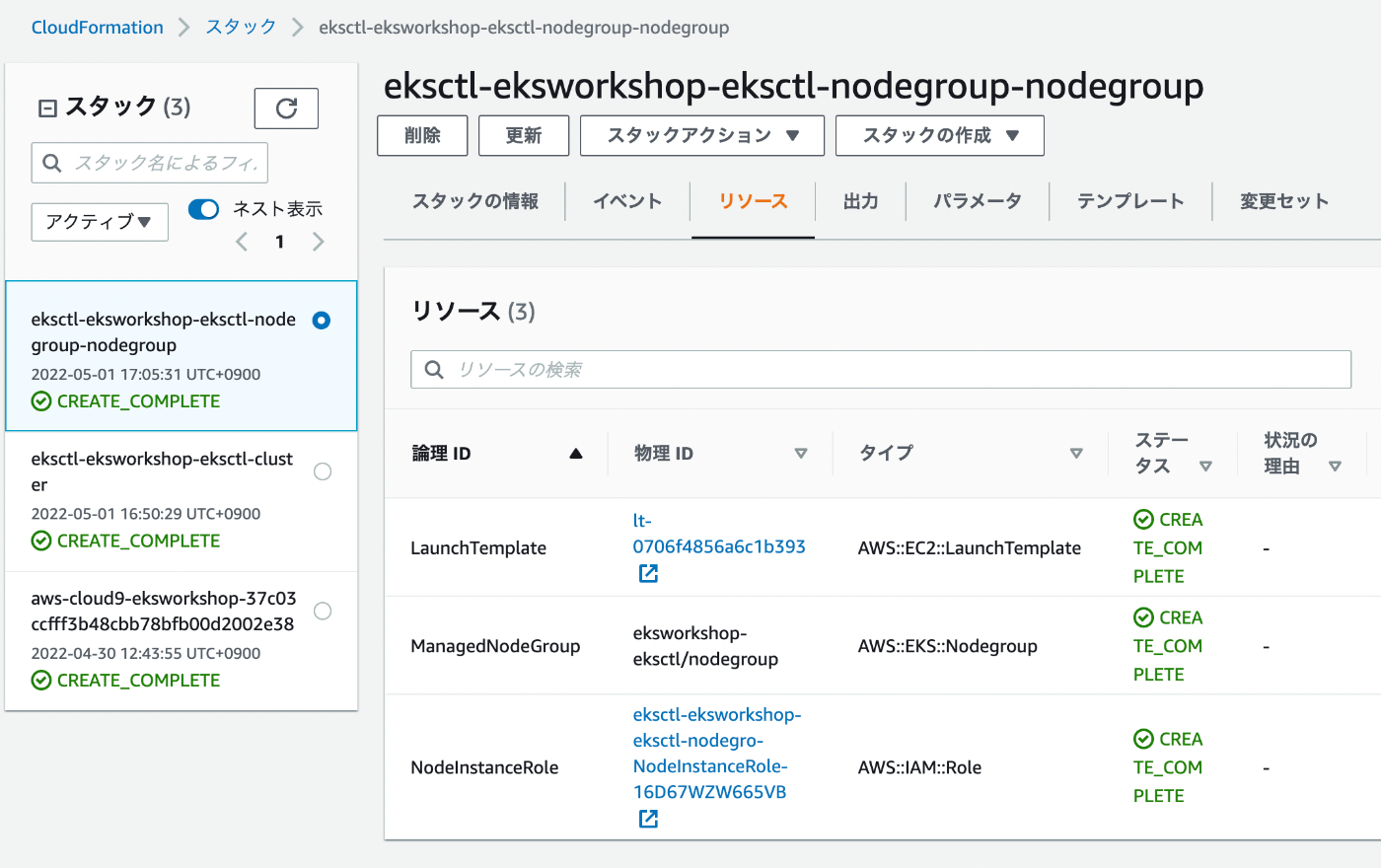Select the aws-cloud9-eksworkshop-37c03 stack entry
The height and width of the screenshot is (868, 1381).
(x=182, y=640)
